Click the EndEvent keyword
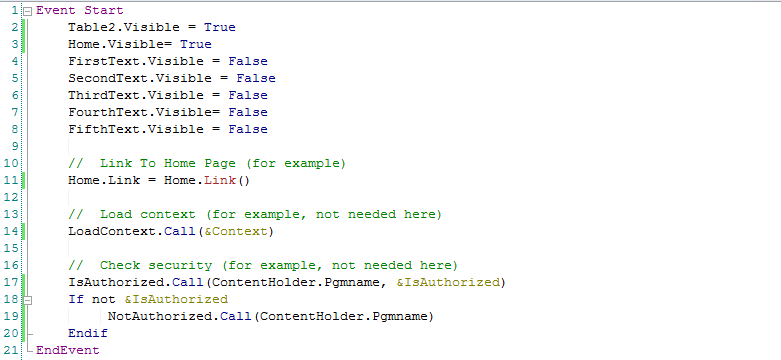781x360 pixels. tap(68, 350)
